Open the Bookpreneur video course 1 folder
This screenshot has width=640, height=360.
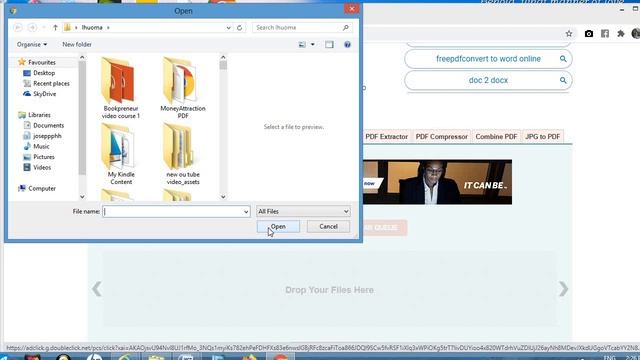click(x=121, y=88)
